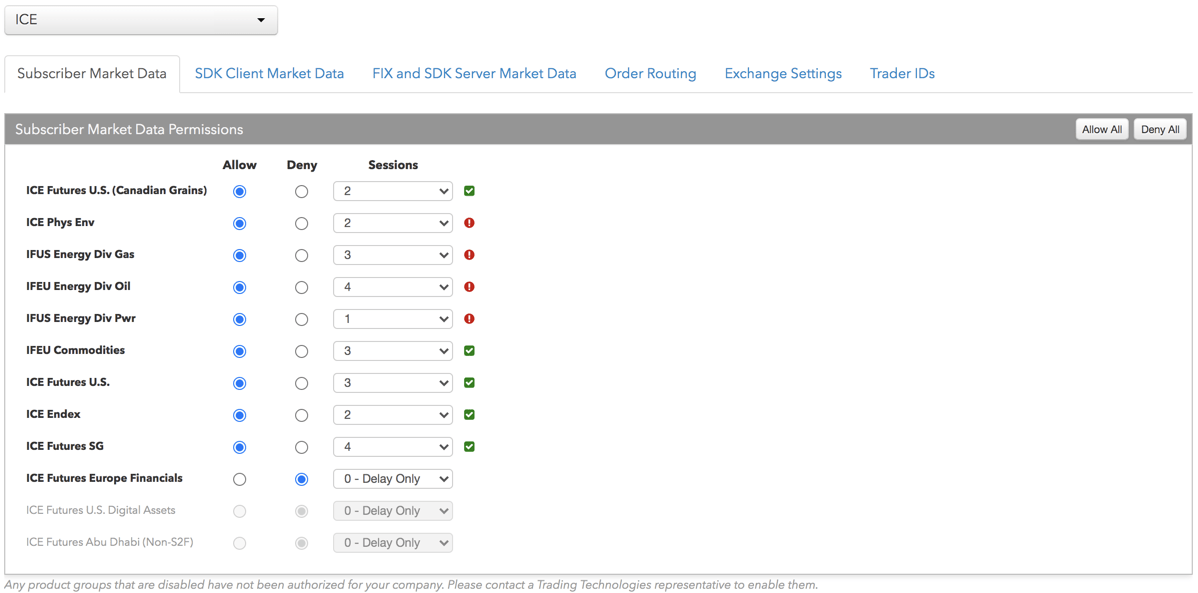Click the Deny column header
This screenshot has height=593, width=1198.
[302, 165]
